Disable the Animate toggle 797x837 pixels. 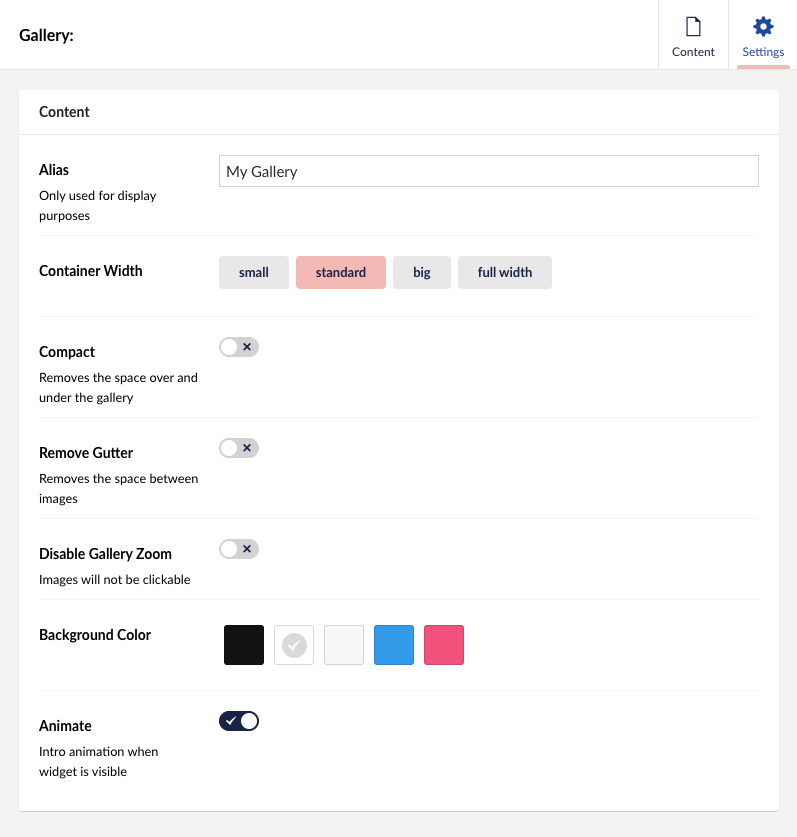pos(239,721)
